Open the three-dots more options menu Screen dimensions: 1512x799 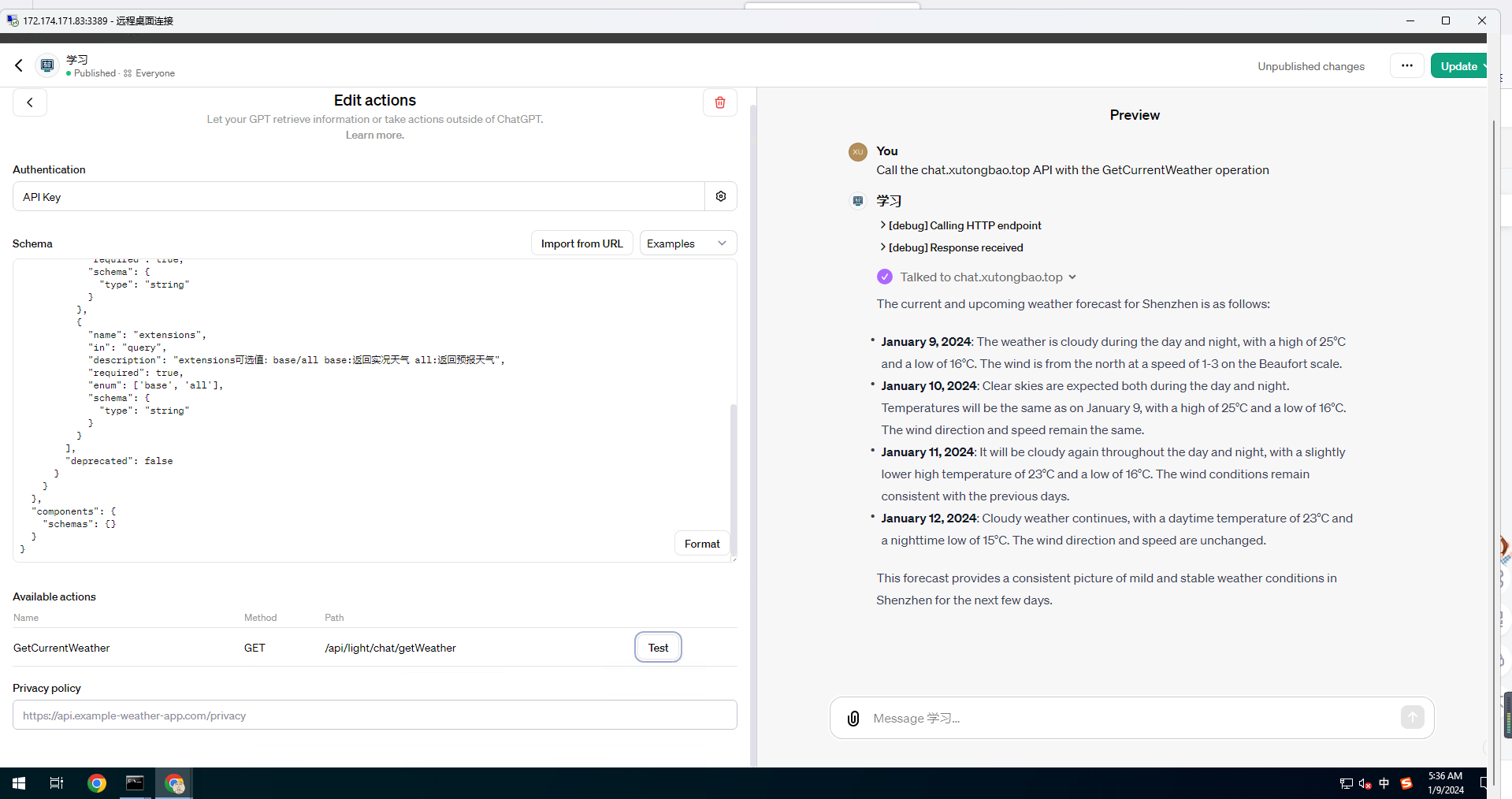click(x=1406, y=66)
